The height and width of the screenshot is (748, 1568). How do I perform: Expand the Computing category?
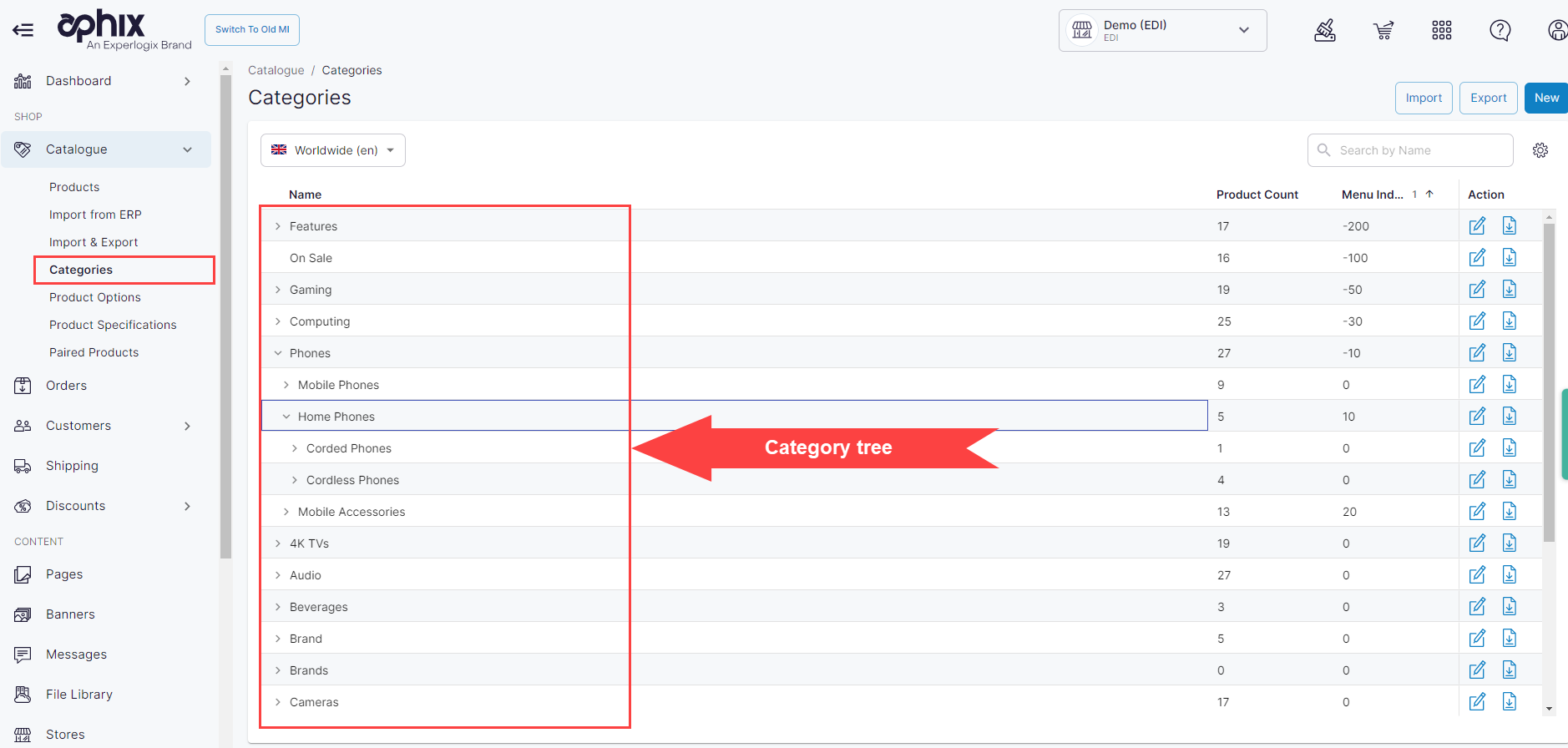click(x=278, y=321)
